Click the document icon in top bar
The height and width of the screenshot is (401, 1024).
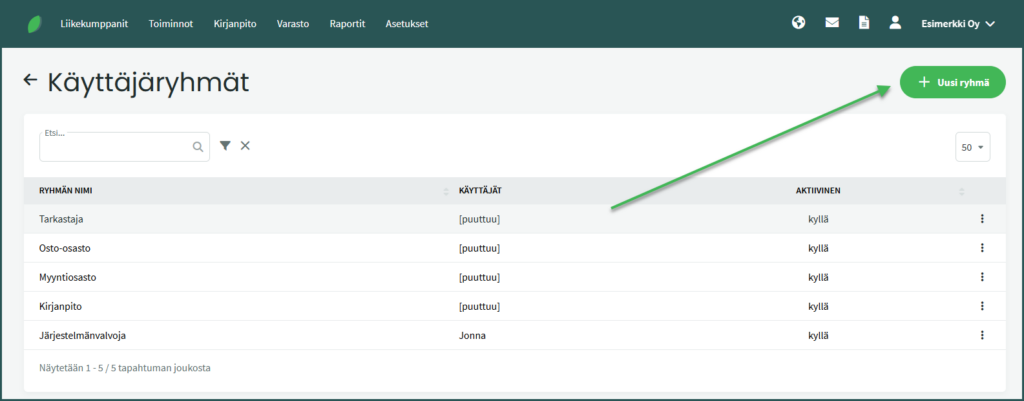tap(863, 23)
